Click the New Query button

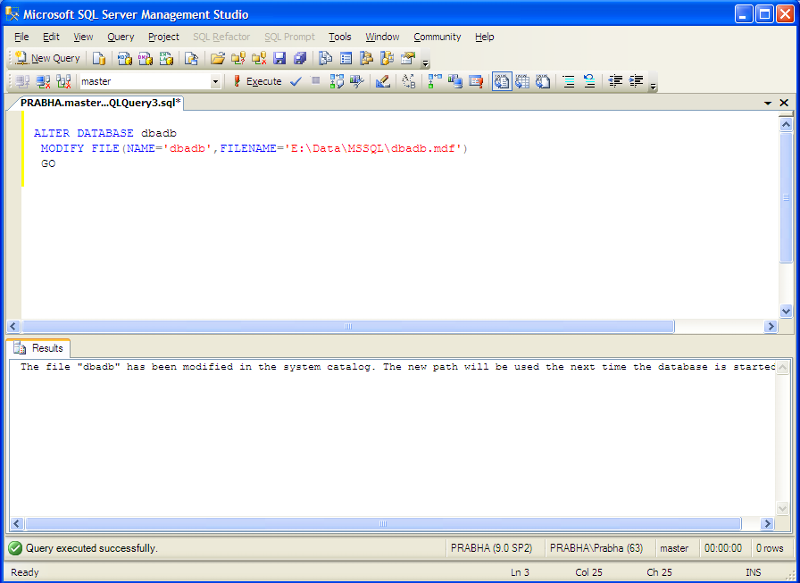[x=47, y=58]
